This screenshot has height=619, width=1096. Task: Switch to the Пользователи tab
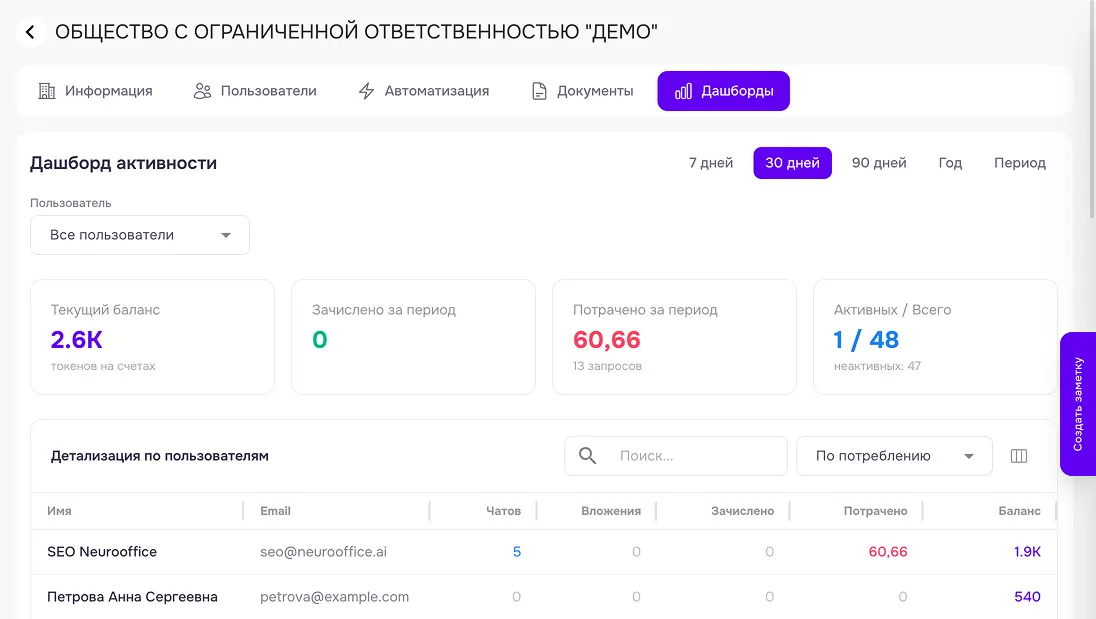255,91
